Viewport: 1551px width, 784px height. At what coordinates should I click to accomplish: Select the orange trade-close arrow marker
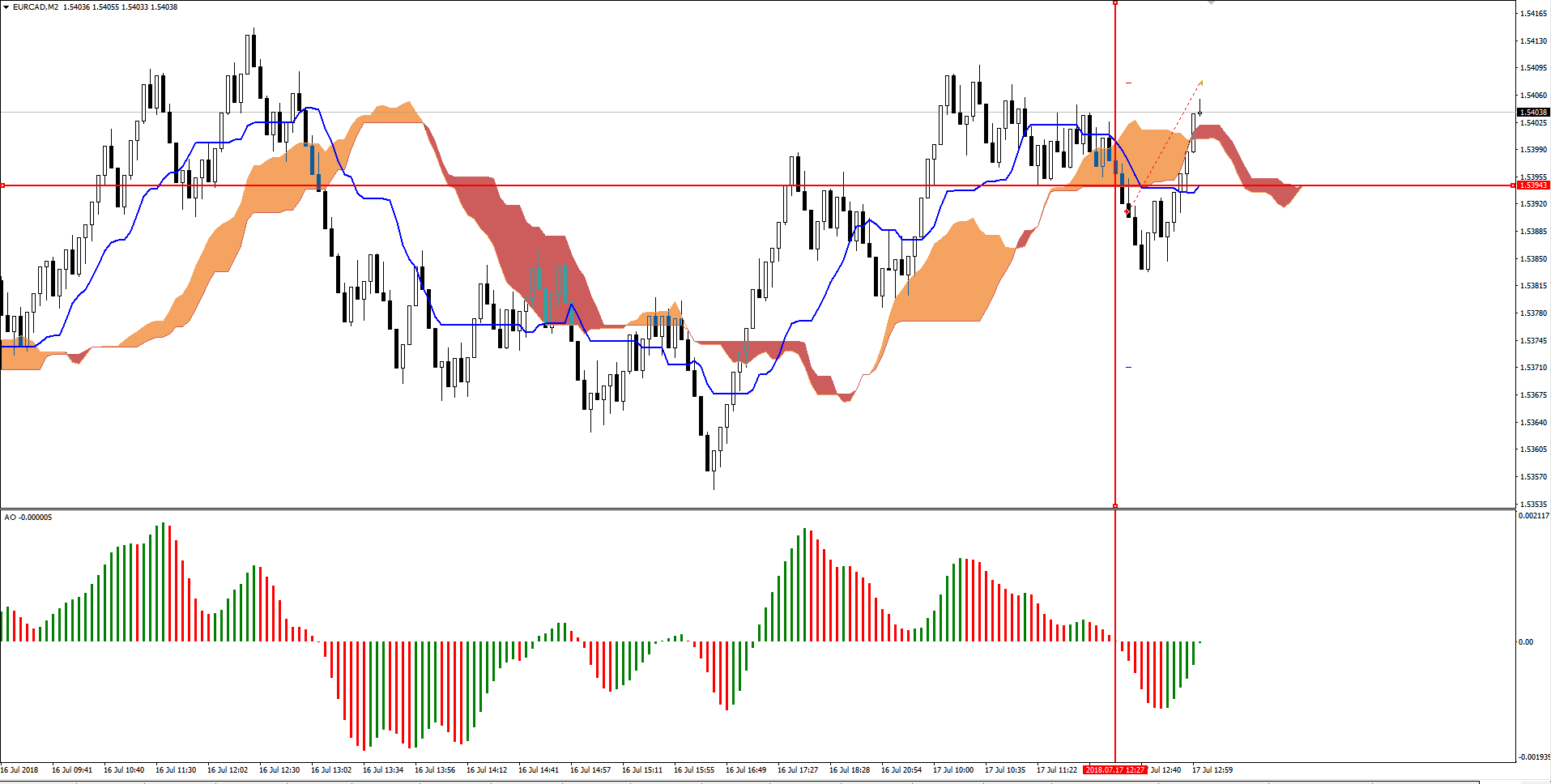pos(1200,82)
